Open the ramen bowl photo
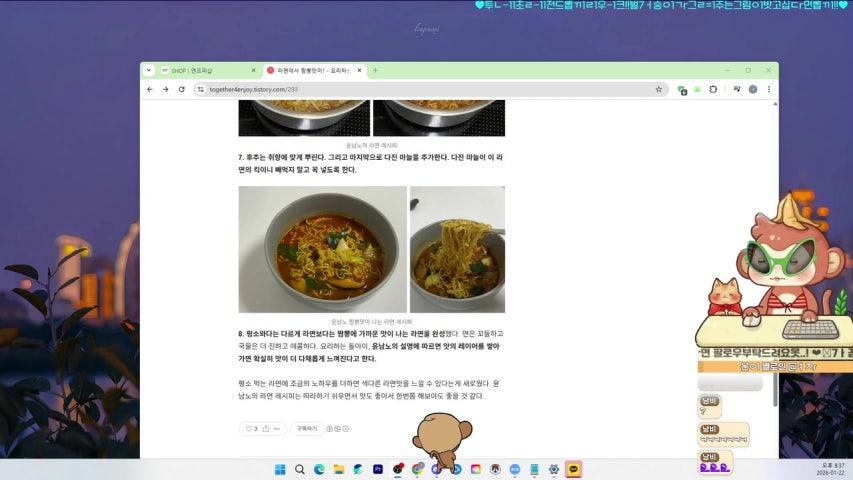853x480 pixels. [x=323, y=249]
